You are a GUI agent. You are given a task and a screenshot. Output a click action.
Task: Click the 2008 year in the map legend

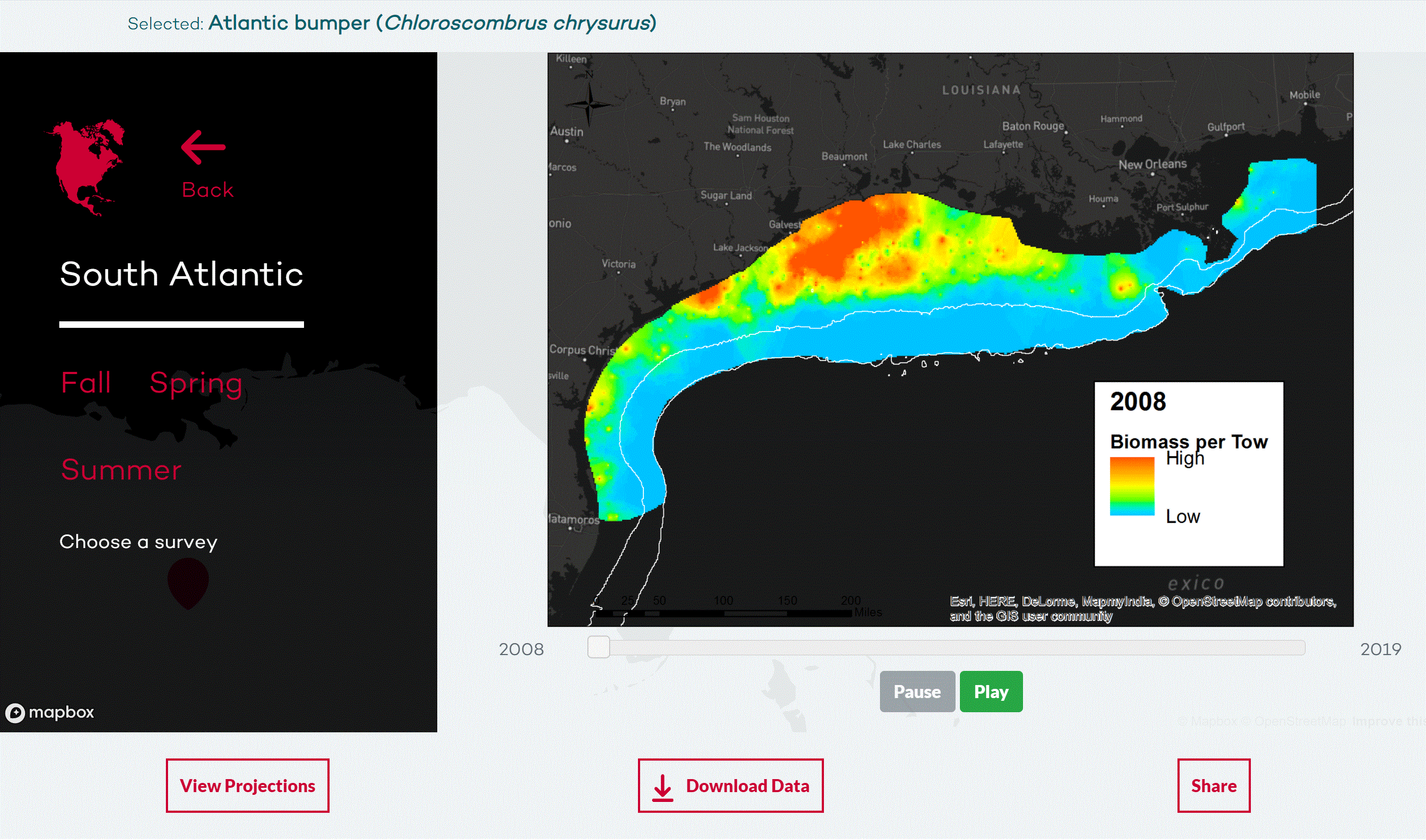tap(1138, 402)
